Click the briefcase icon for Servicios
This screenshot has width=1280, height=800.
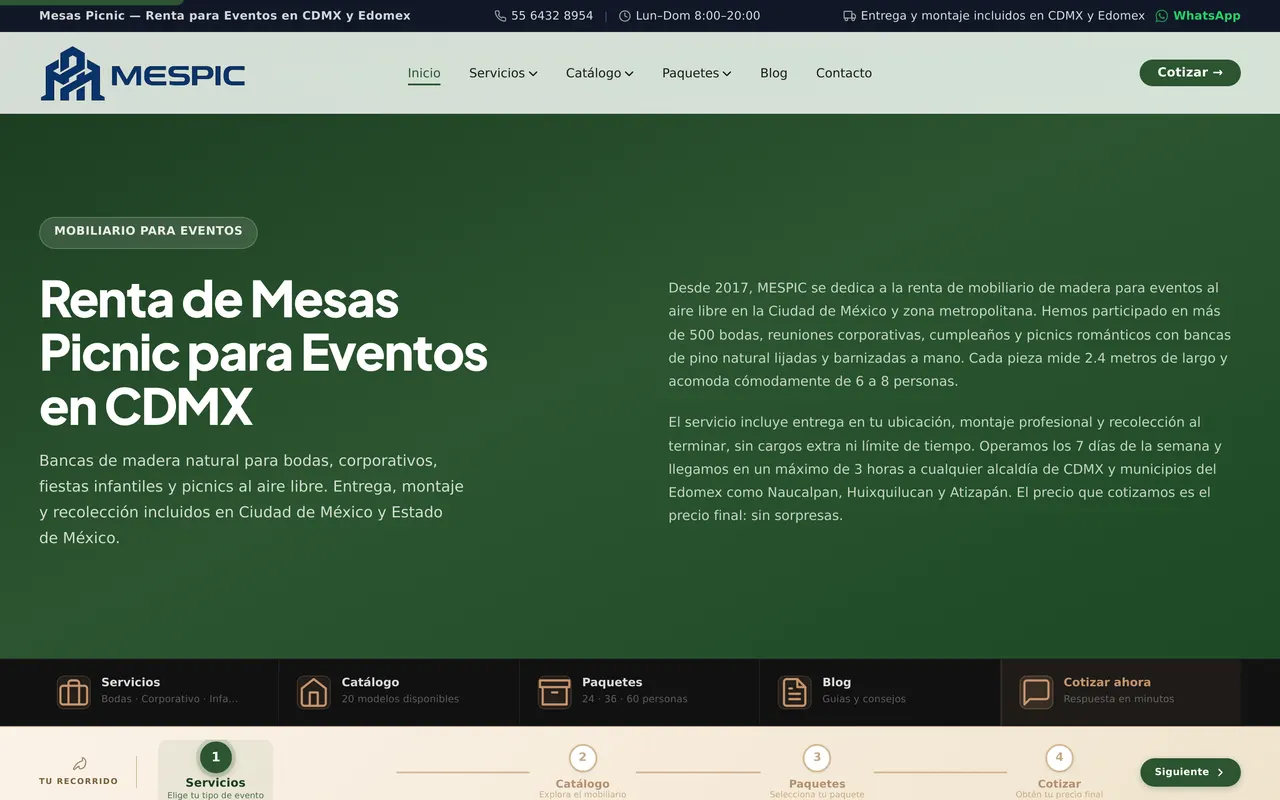click(74, 692)
